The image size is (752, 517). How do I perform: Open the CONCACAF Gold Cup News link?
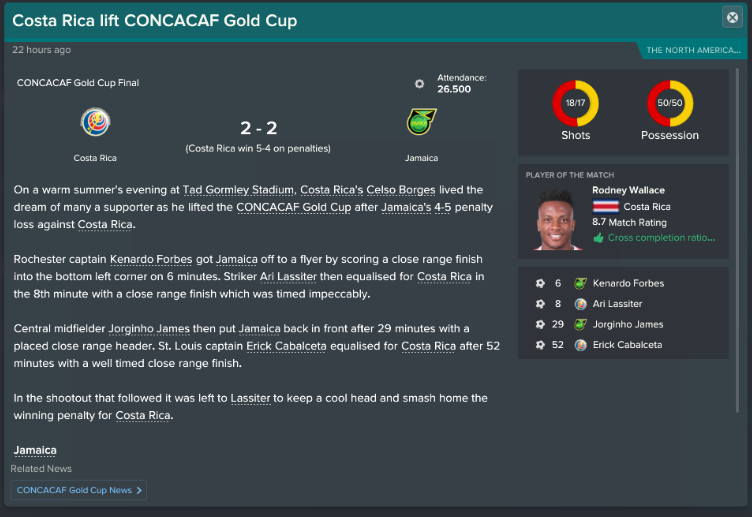click(74, 490)
